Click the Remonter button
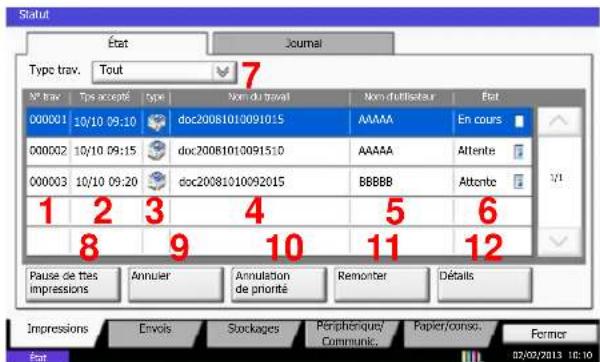 point(382,284)
